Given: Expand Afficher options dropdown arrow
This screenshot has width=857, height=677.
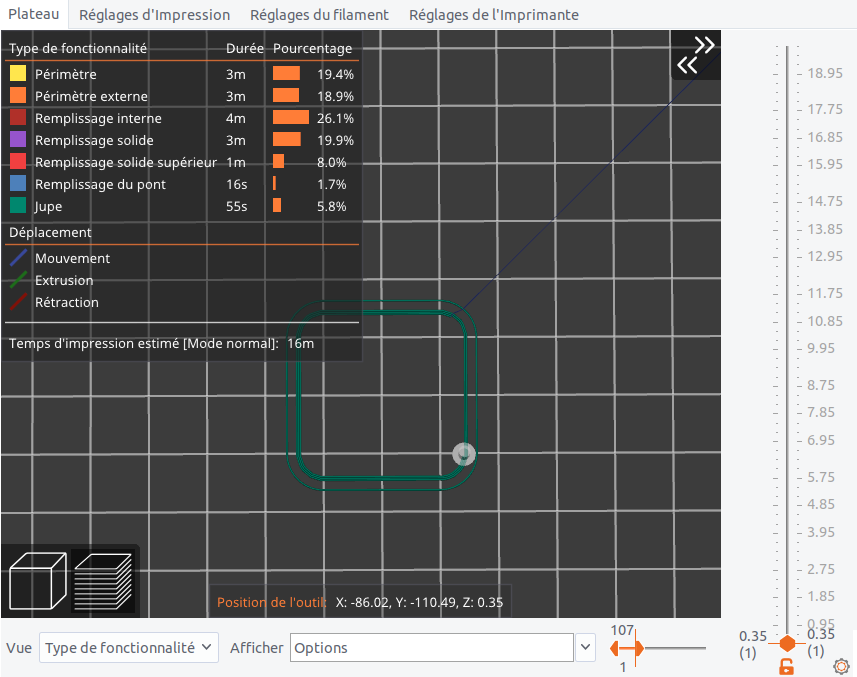Looking at the screenshot, I should 585,647.
